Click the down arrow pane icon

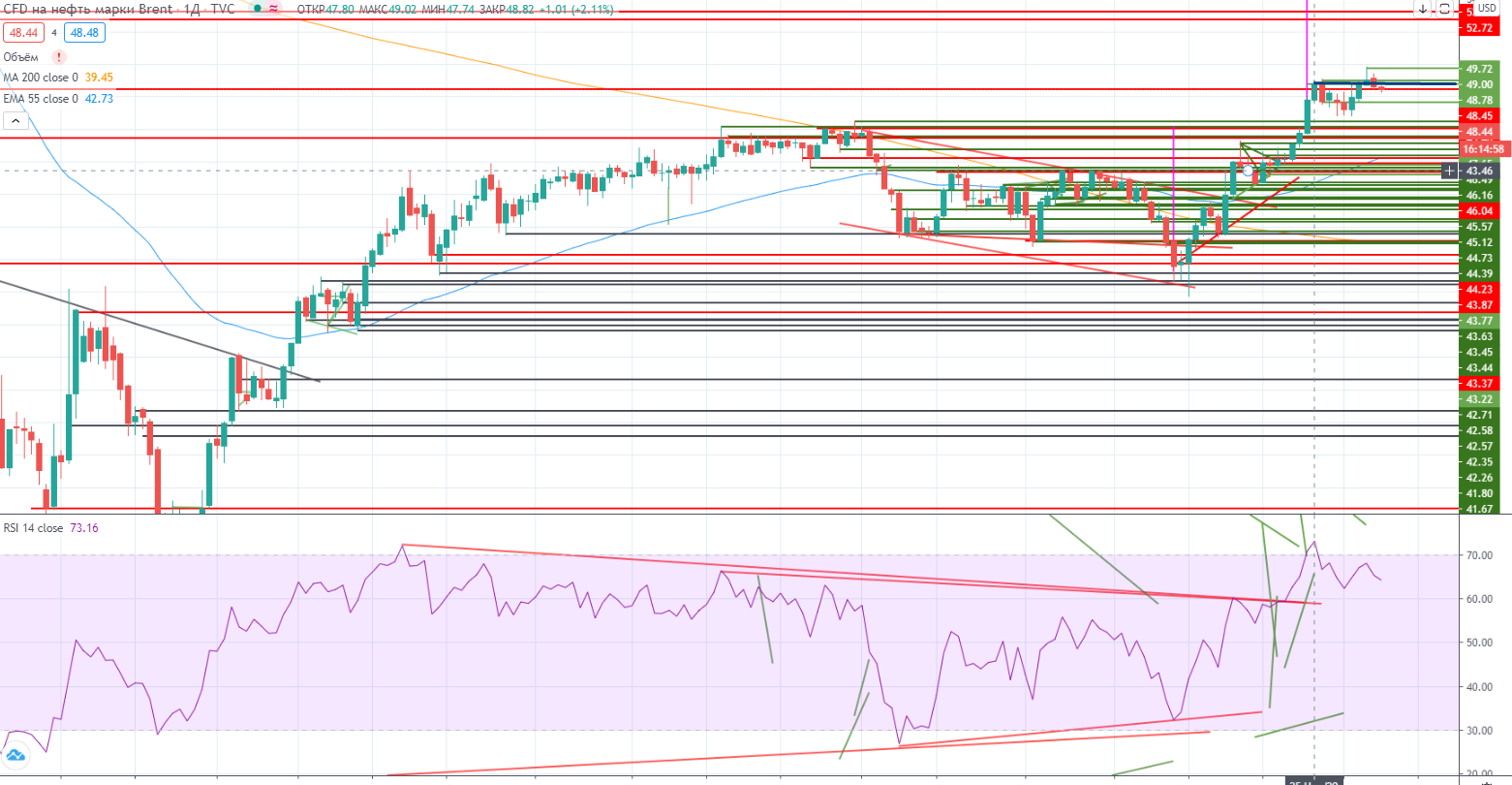pyautogui.click(x=1422, y=9)
